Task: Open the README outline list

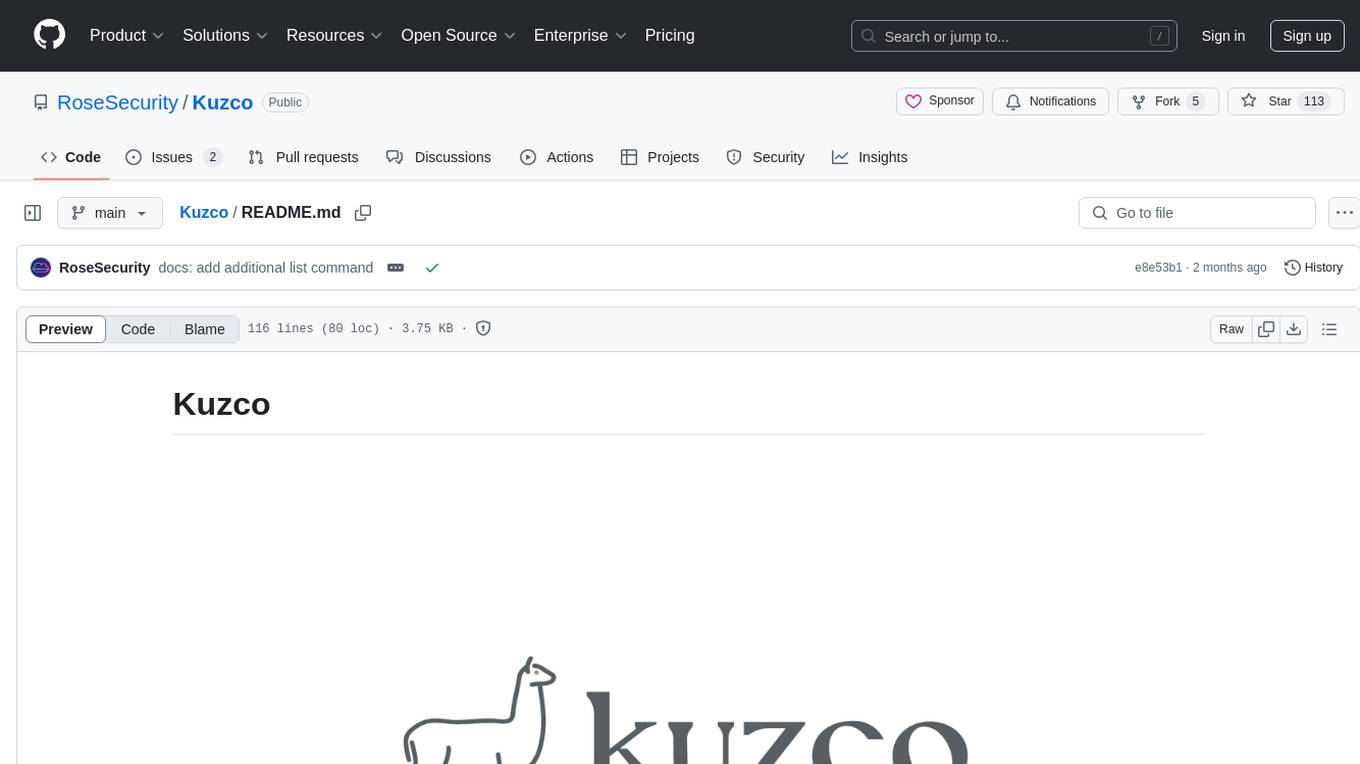Action: click(1329, 329)
